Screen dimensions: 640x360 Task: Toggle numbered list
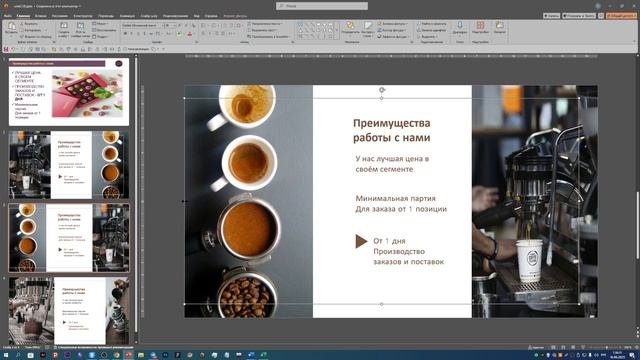coord(213,25)
